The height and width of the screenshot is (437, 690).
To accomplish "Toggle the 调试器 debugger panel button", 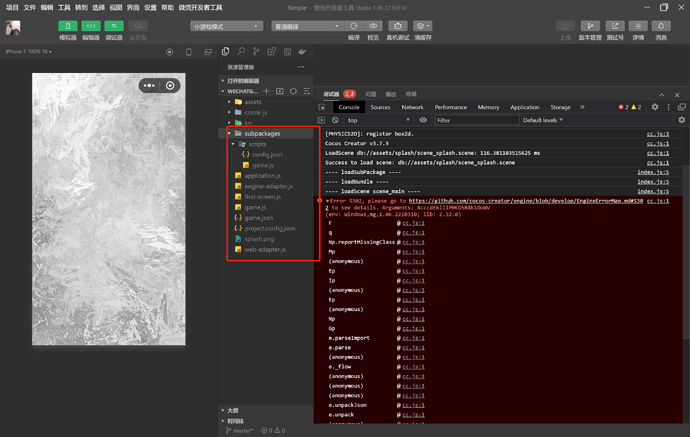I will (114, 26).
